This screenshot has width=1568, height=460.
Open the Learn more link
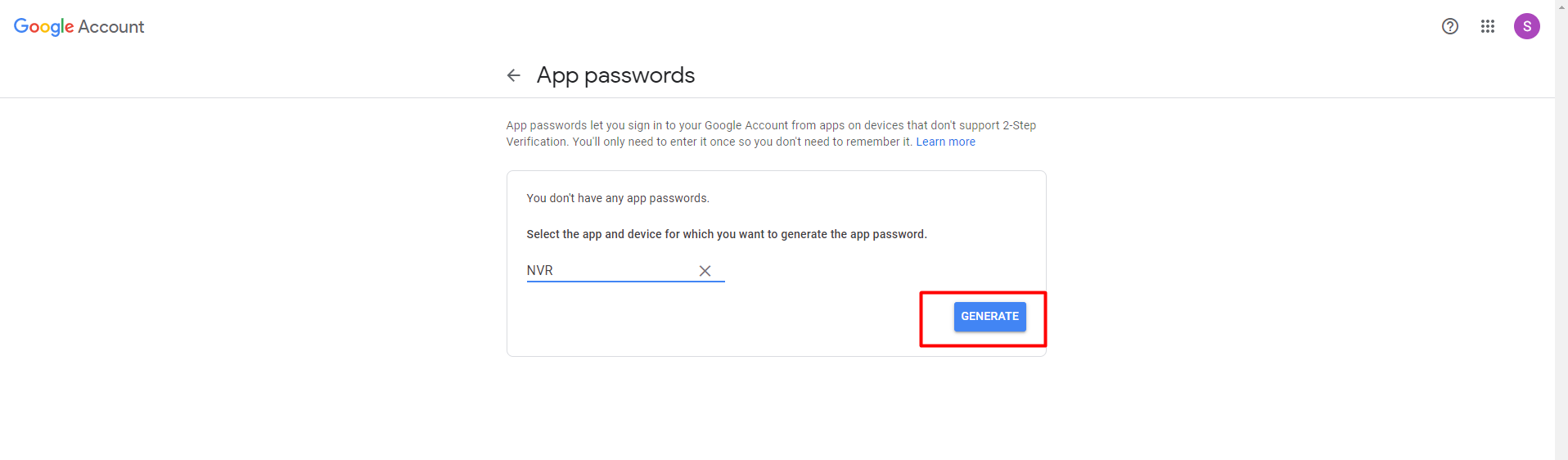pos(945,142)
